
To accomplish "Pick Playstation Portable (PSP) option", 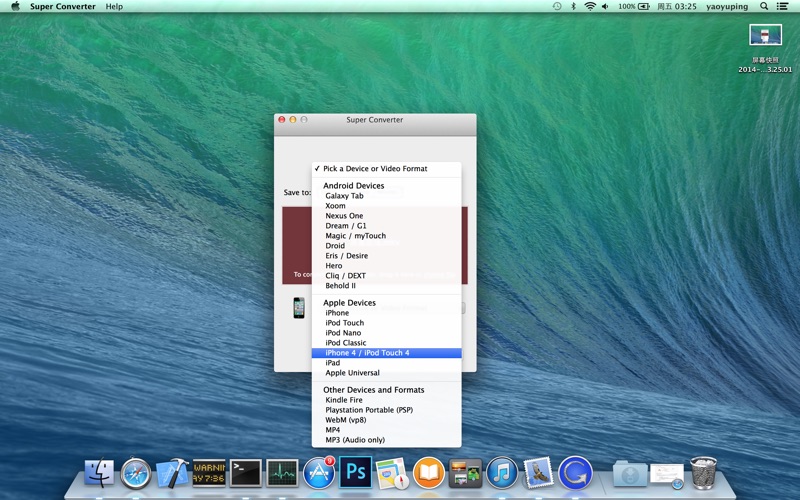I will pos(386,410).
